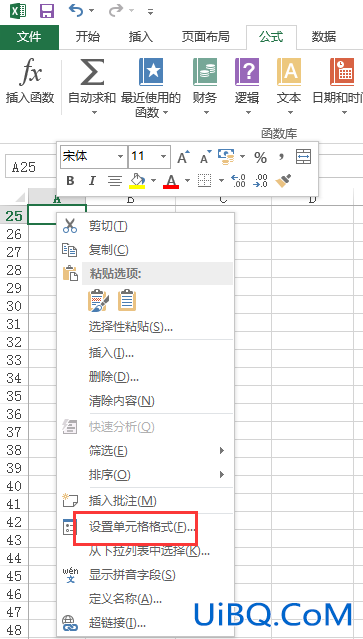Image resolution: width=363 pixels, height=639 pixels.
Task: Choose 删除(D)... from context menu
Action: click(x=145, y=377)
